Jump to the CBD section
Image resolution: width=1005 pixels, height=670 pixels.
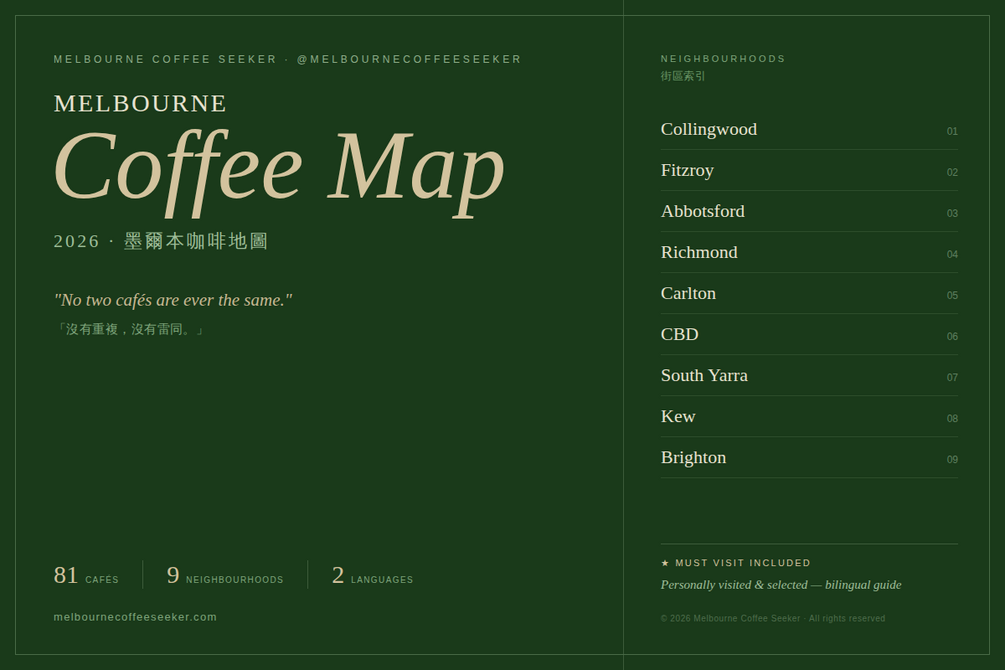tap(809, 335)
